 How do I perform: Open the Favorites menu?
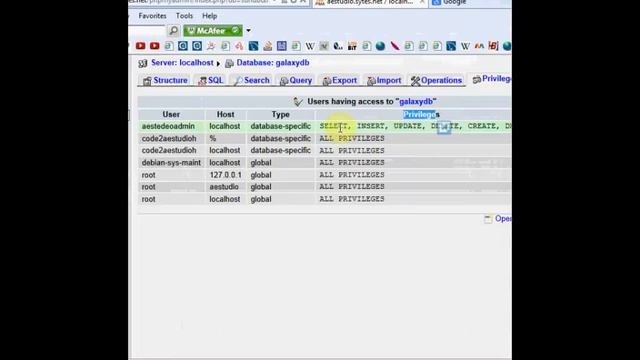[152, 16]
